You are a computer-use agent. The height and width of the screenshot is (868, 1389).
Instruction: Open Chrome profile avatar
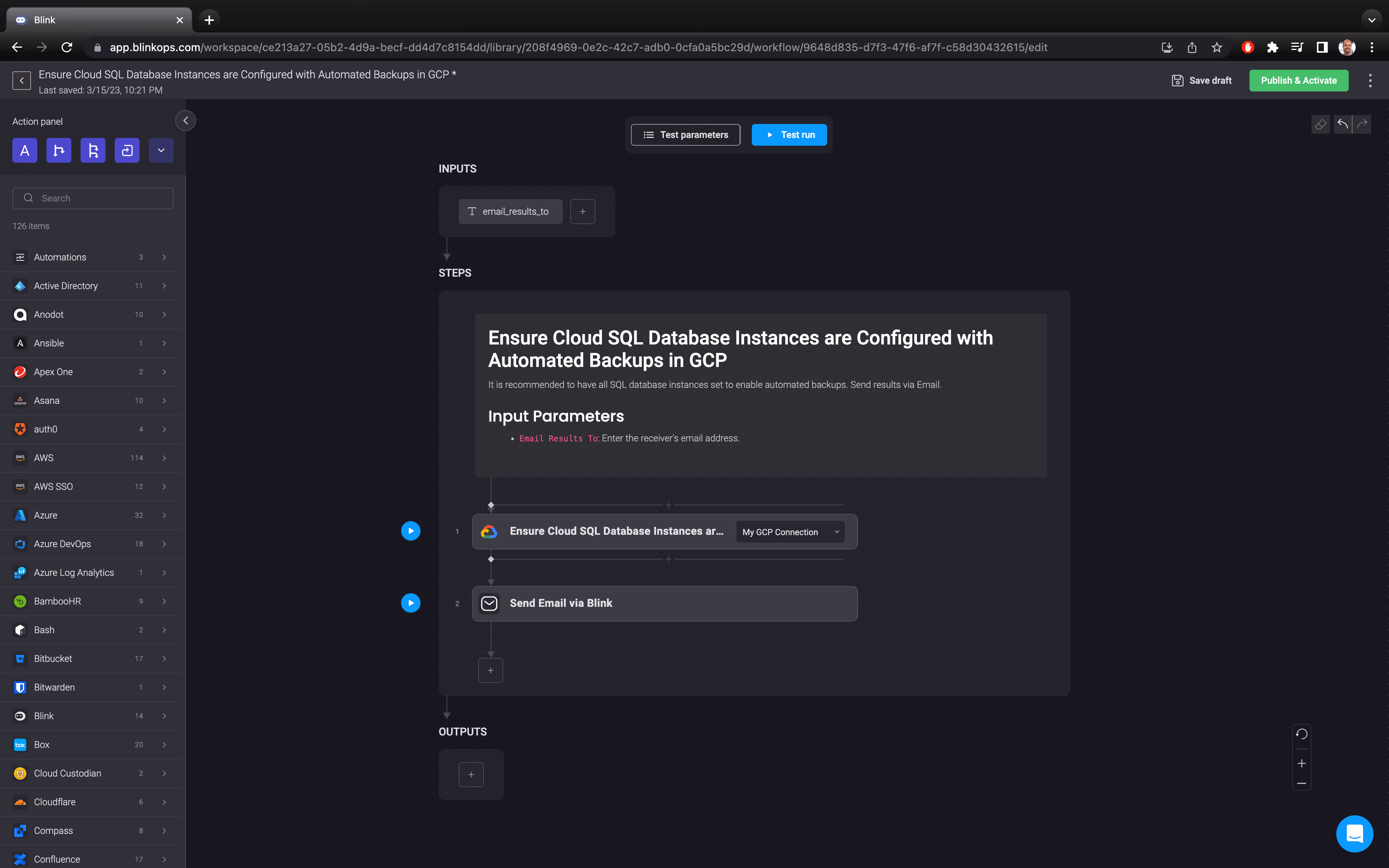[x=1346, y=48]
